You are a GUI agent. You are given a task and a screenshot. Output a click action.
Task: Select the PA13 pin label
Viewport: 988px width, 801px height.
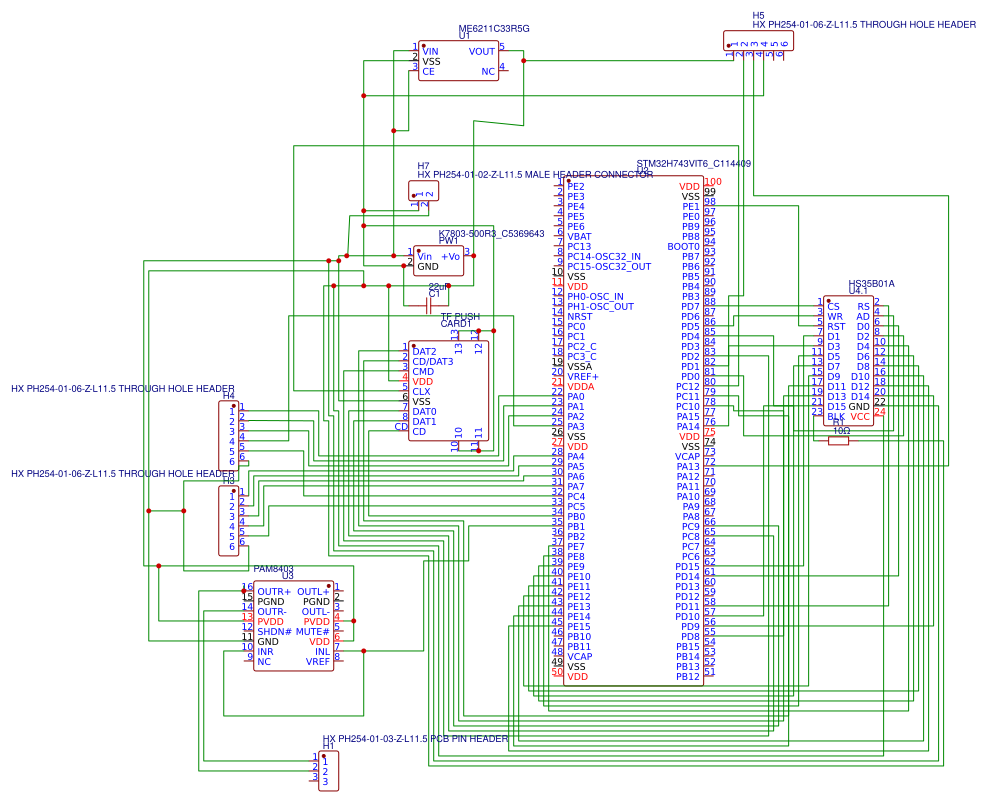tap(688, 466)
